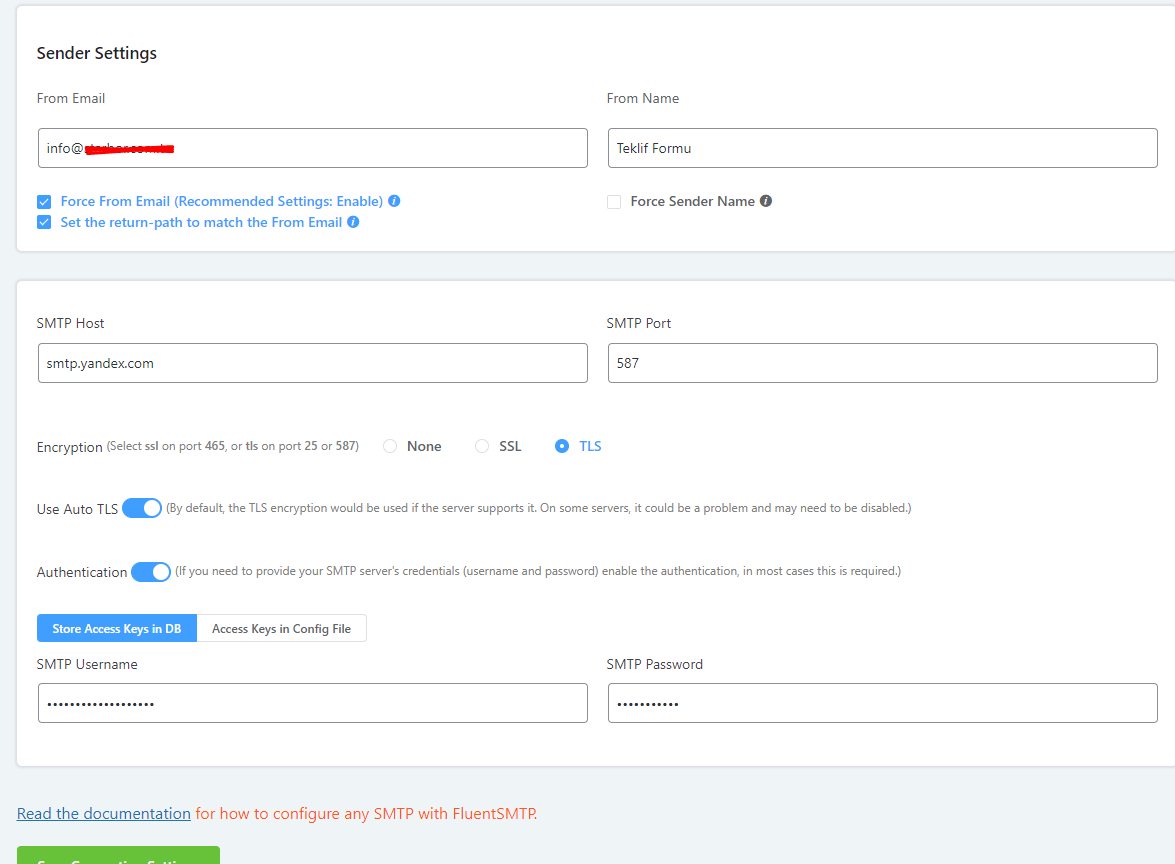Viewport: 1175px width, 864px height.
Task: Click the return-path info icon
Action: click(353, 222)
